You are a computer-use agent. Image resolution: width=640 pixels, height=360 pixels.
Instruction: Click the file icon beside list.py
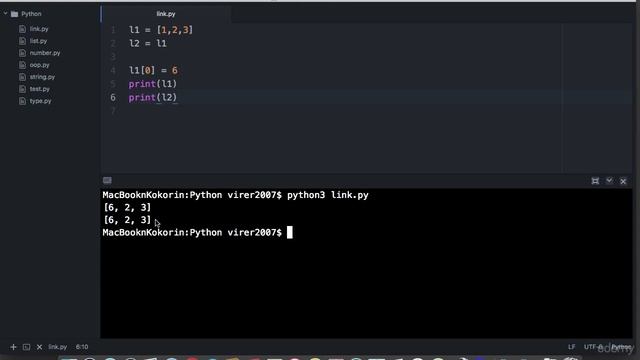point(22,41)
